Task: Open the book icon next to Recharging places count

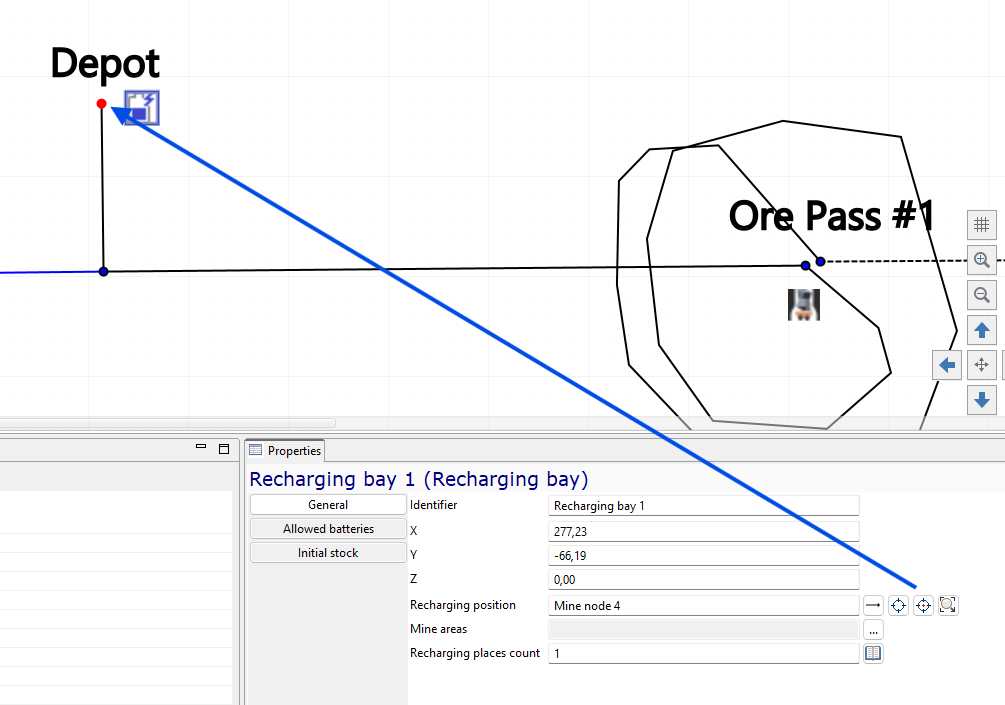Action: click(873, 653)
